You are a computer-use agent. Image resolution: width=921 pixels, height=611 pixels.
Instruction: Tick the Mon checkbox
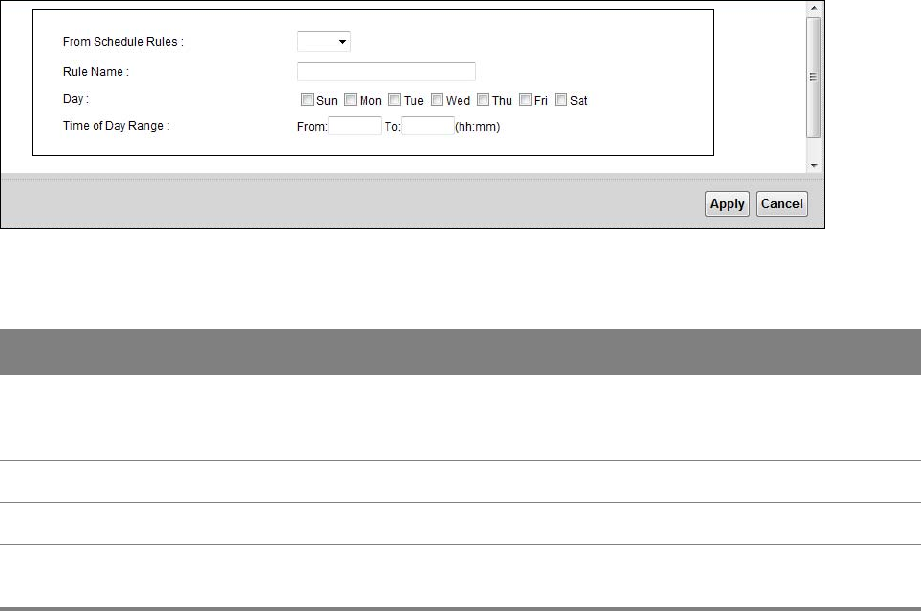[x=351, y=100]
